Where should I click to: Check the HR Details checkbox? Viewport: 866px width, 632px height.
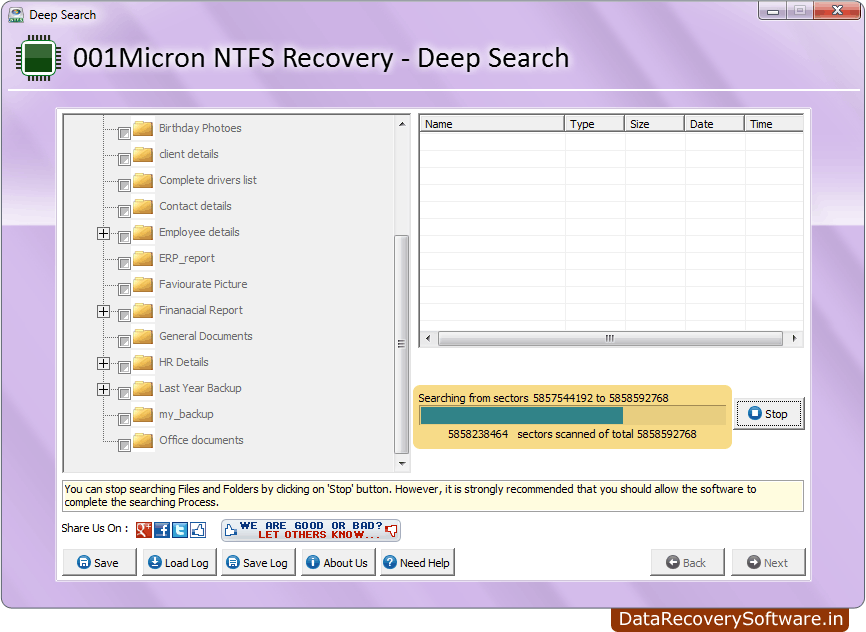pos(124,367)
